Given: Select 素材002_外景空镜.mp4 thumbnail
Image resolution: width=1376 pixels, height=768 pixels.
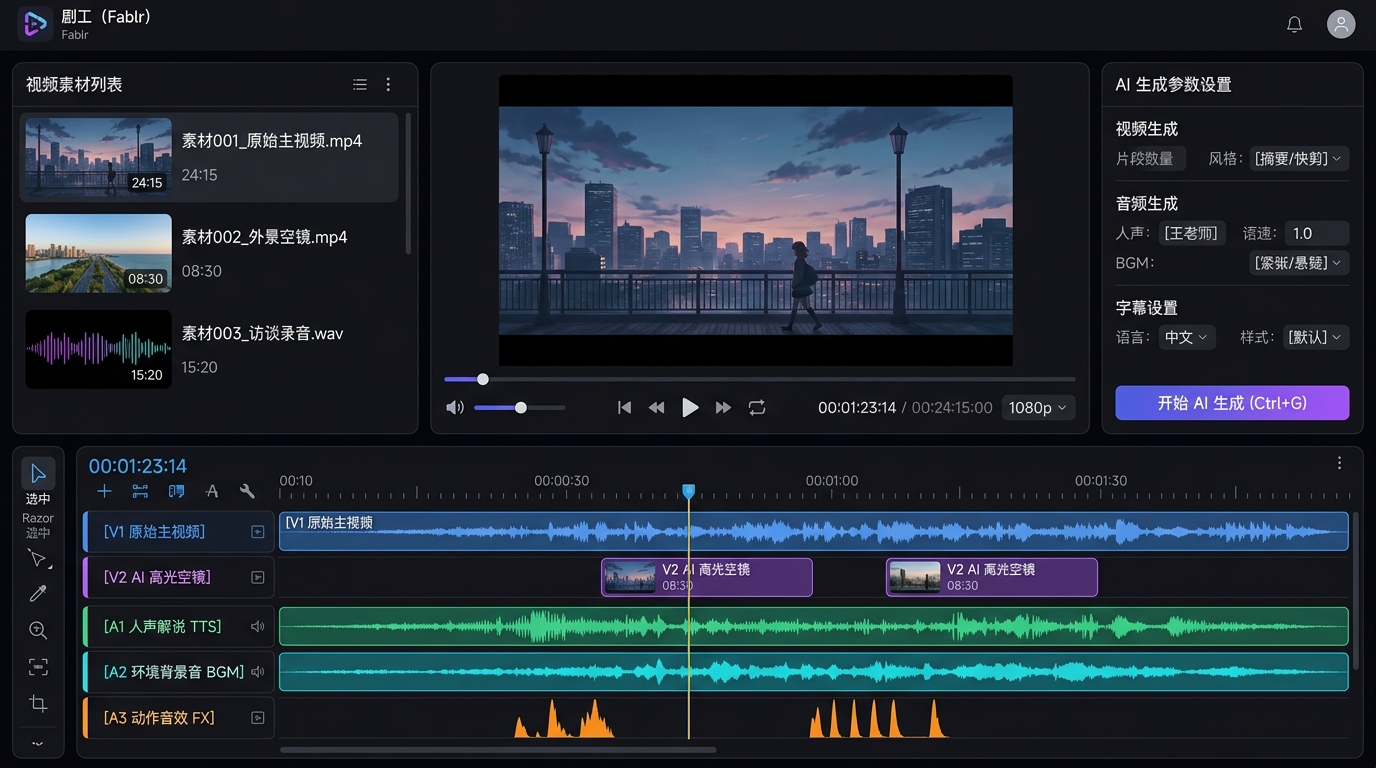Looking at the screenshot, I should point(98,253).
